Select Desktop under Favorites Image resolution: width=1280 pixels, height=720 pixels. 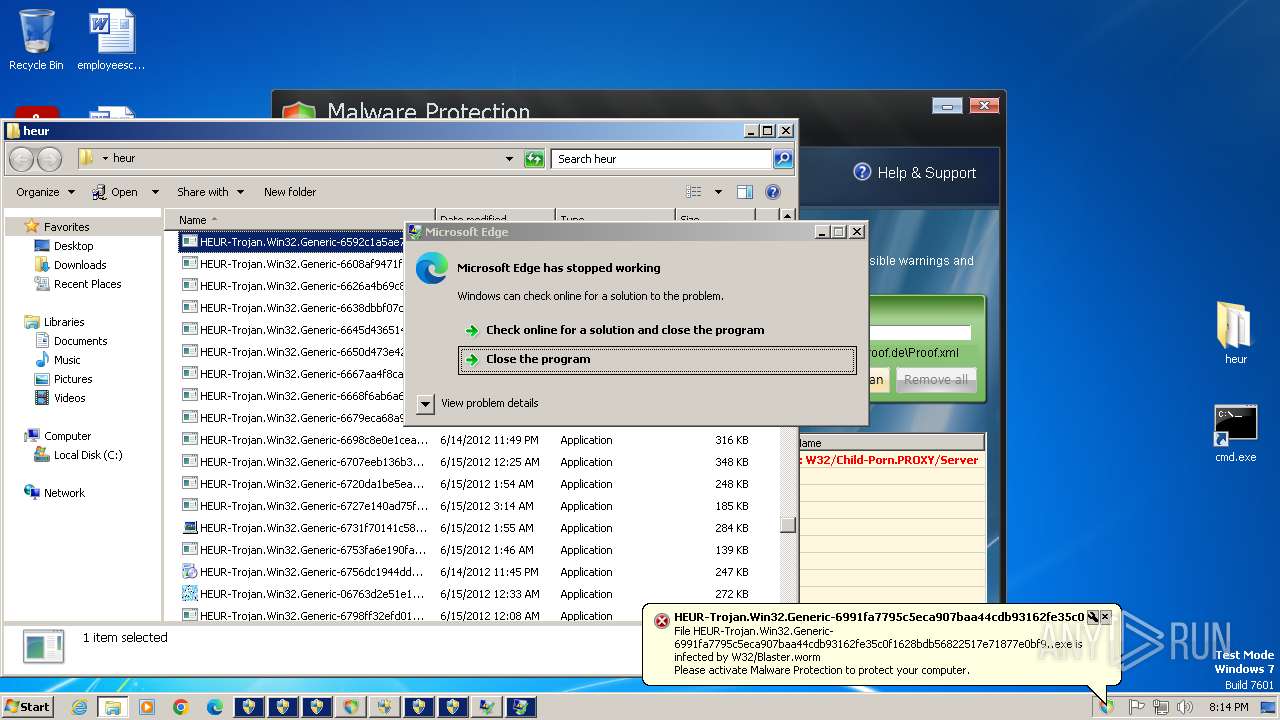click(x=73, y=246)
